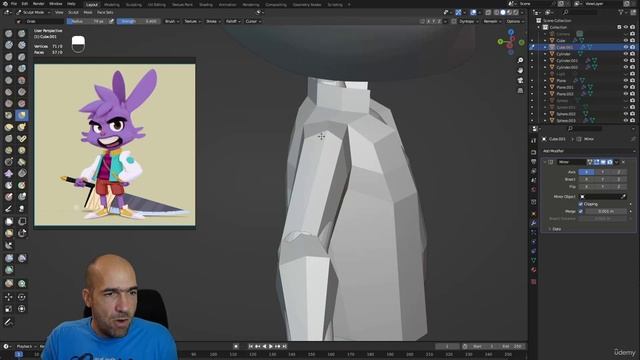
Task: Jump to the timeline start frame
Action: coord(251,347)
